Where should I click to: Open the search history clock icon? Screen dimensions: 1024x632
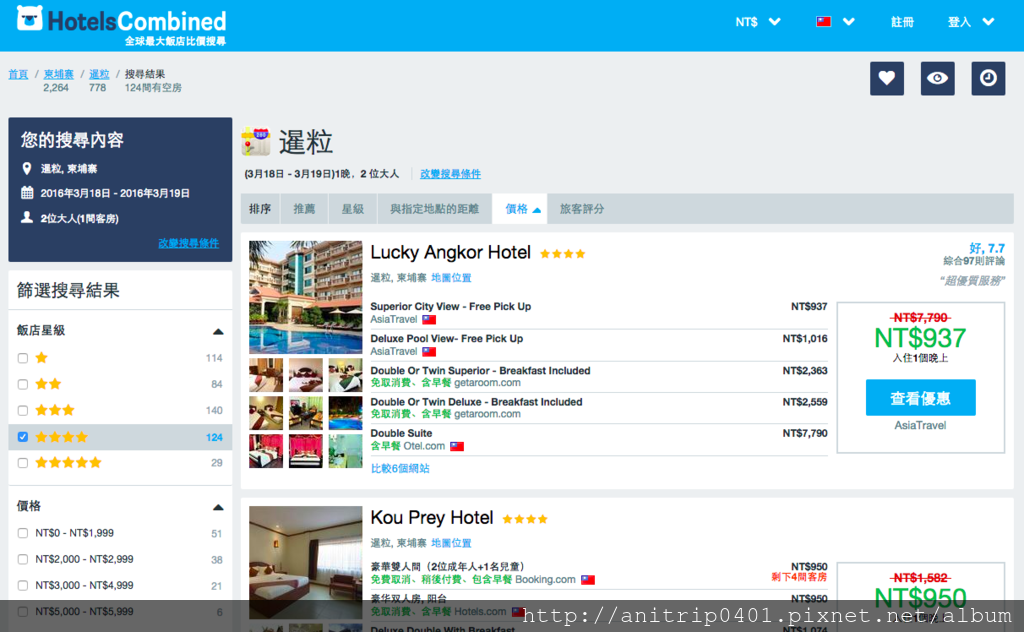pyautogui.click(x=988, y=78)
